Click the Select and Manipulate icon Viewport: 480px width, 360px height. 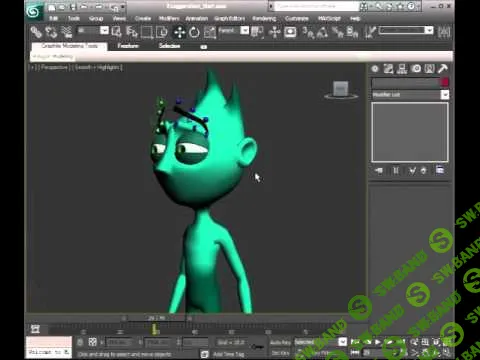[x=275, y=32]
